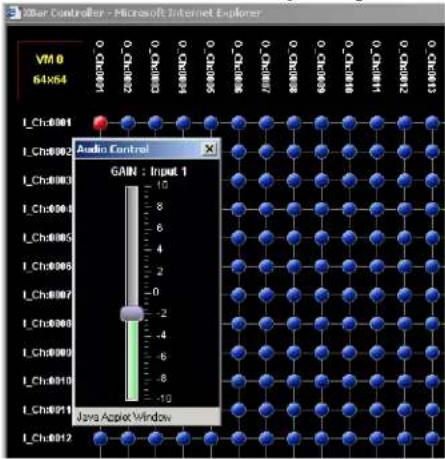Select the O_Ch:0012 output column label
The height and width of the screenshot is (459, 445).
pyautogui.click(x=404, y=67)
